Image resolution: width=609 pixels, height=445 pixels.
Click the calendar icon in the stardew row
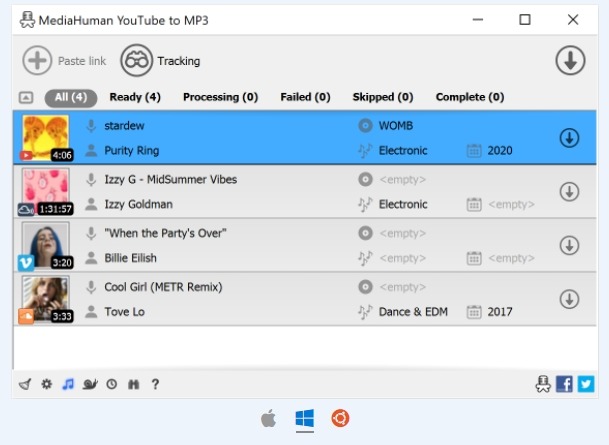[474, 151]
